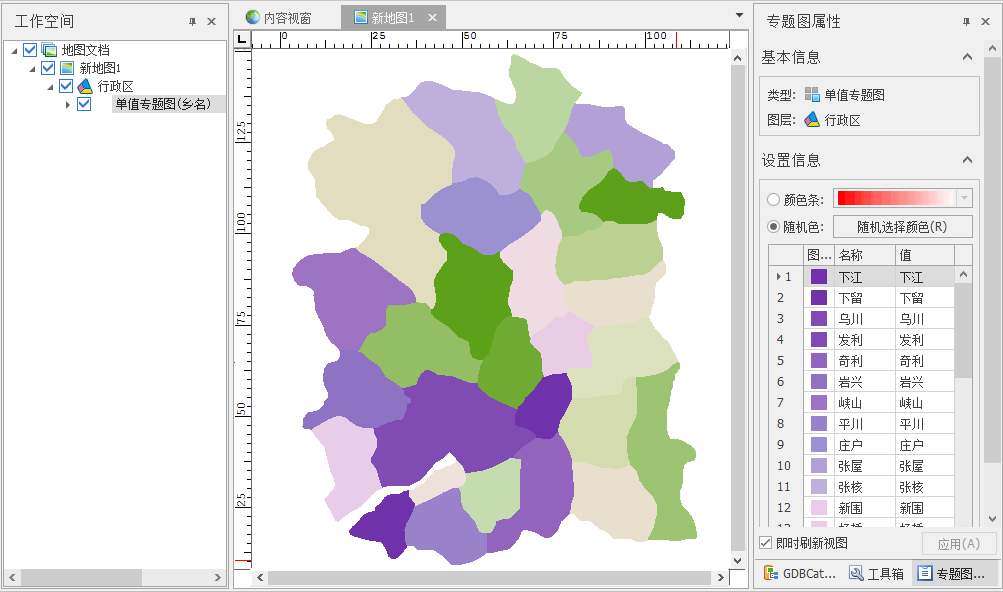Uncheck the 行政区 layer visibility checkbox
The width and height of the screenshot is (1003, 592).
[66, 86]
